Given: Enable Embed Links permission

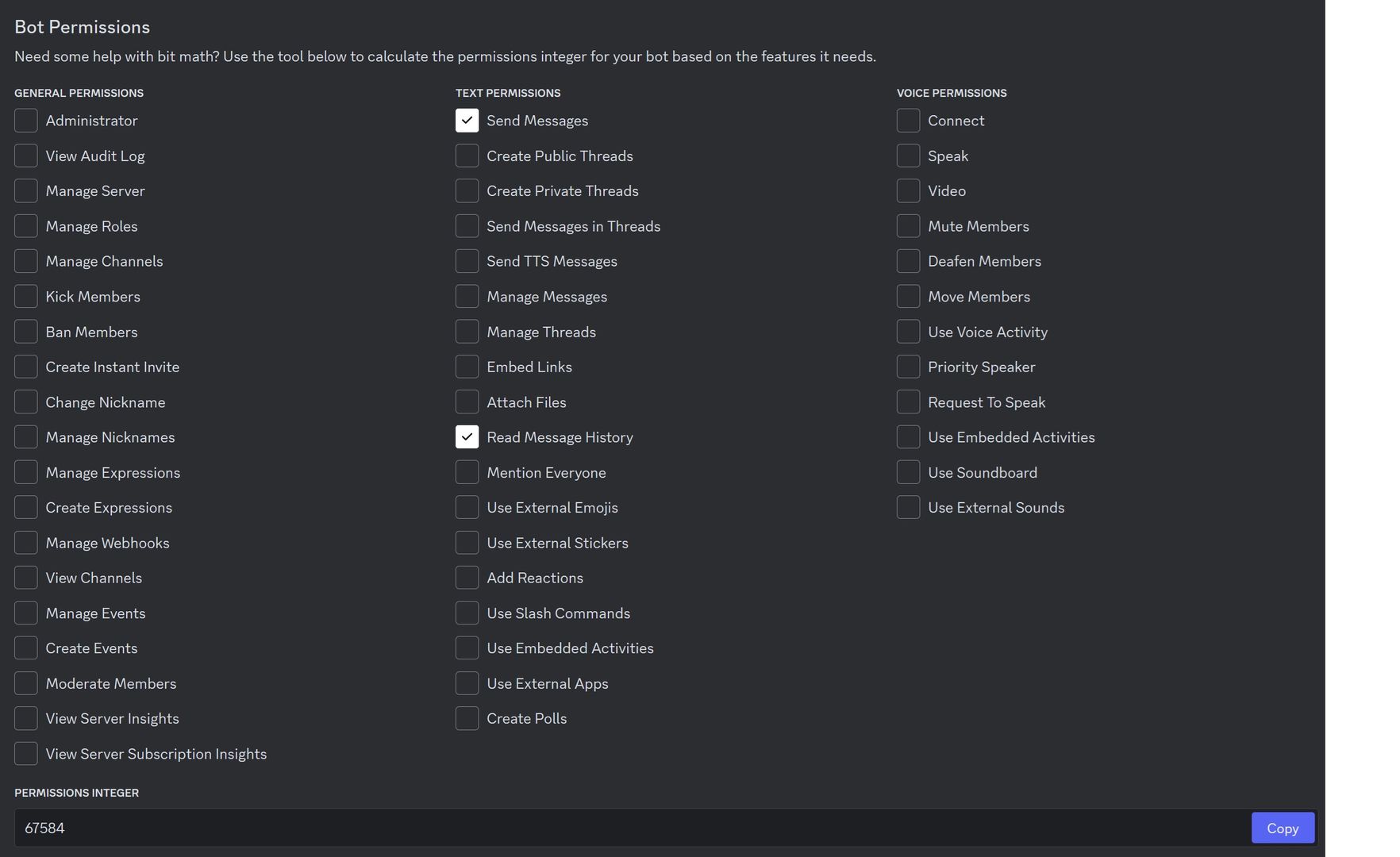Looking at the screenshot, I should 467,367.
